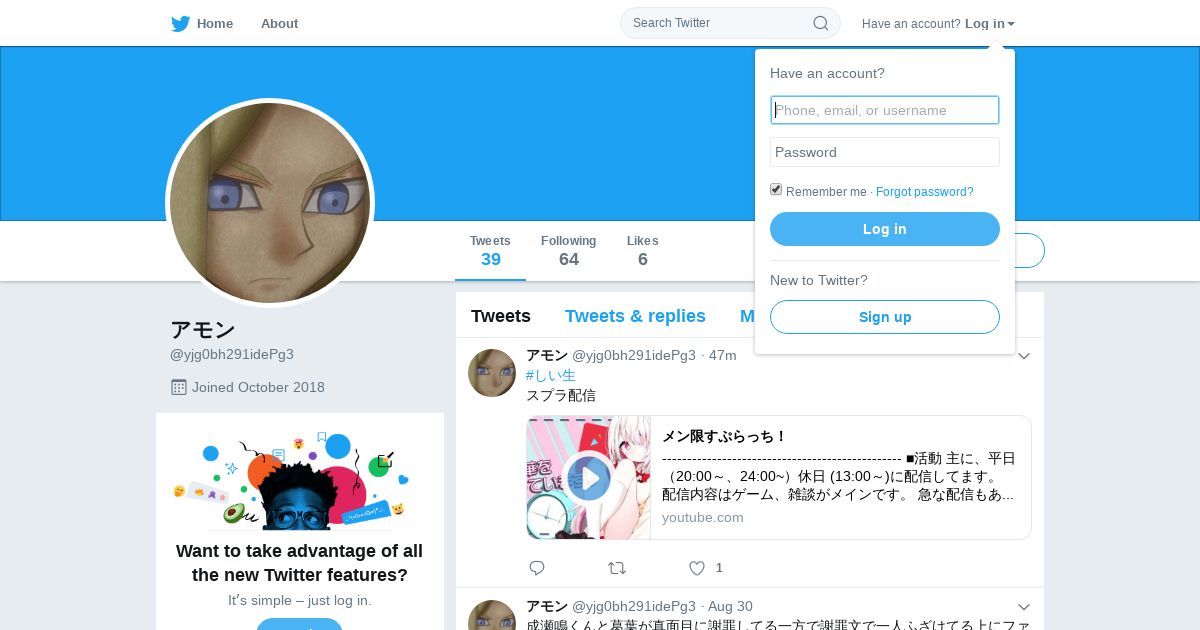Open the #しい生 hashtag link
The image size is (1200, 630).
[551, 376]
